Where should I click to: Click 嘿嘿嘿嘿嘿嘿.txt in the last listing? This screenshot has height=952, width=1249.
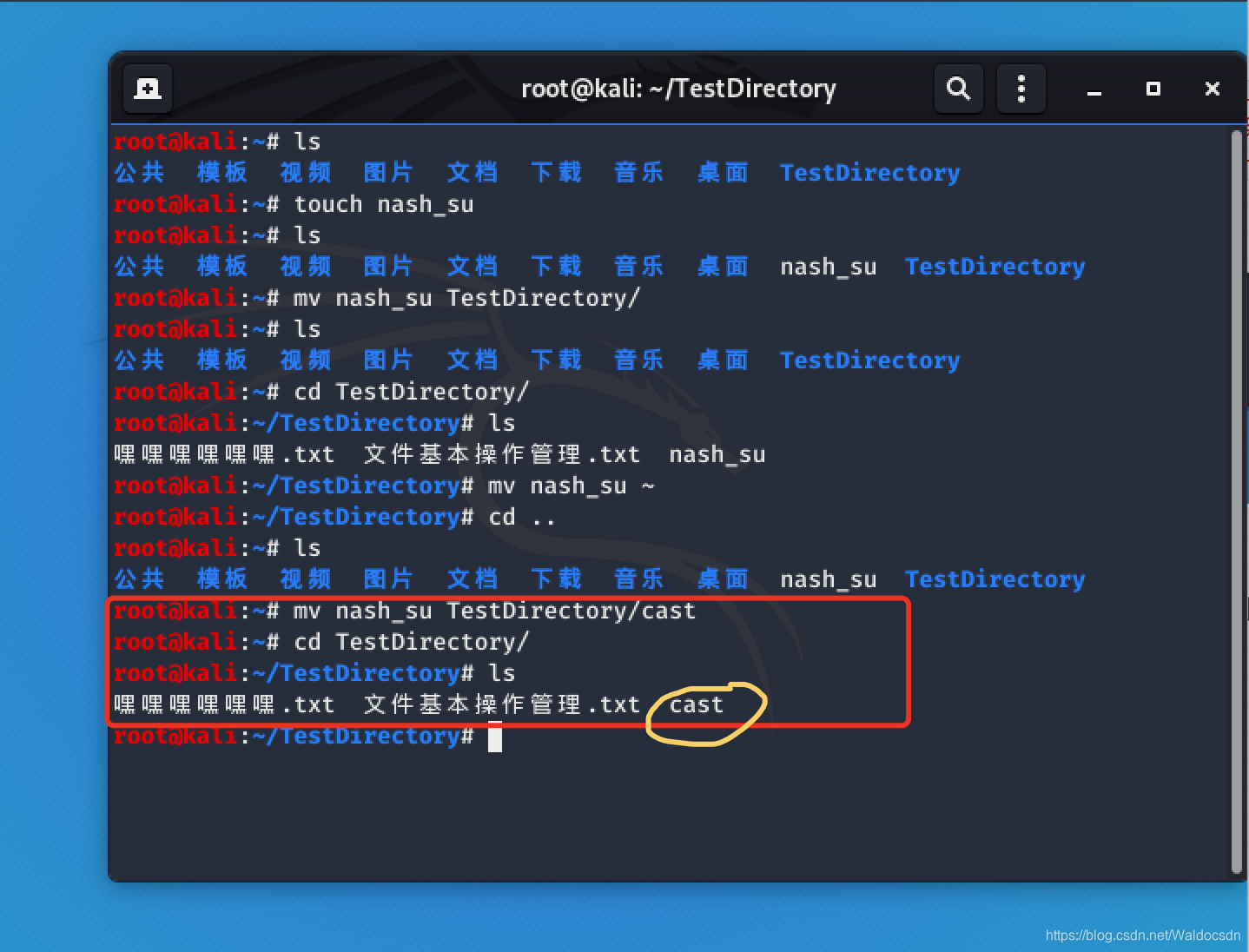tap(224, 704)
